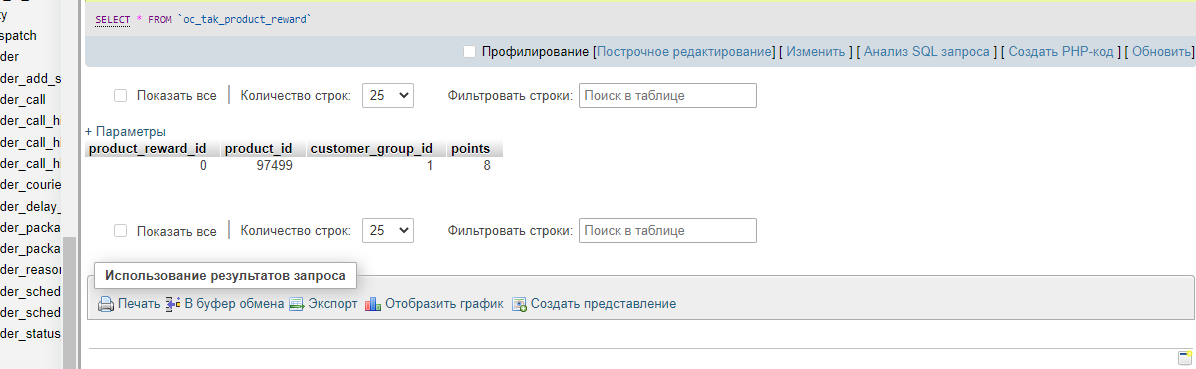
Task: Check the lower Показать все checkbox
Action: [x=121, y=231]
